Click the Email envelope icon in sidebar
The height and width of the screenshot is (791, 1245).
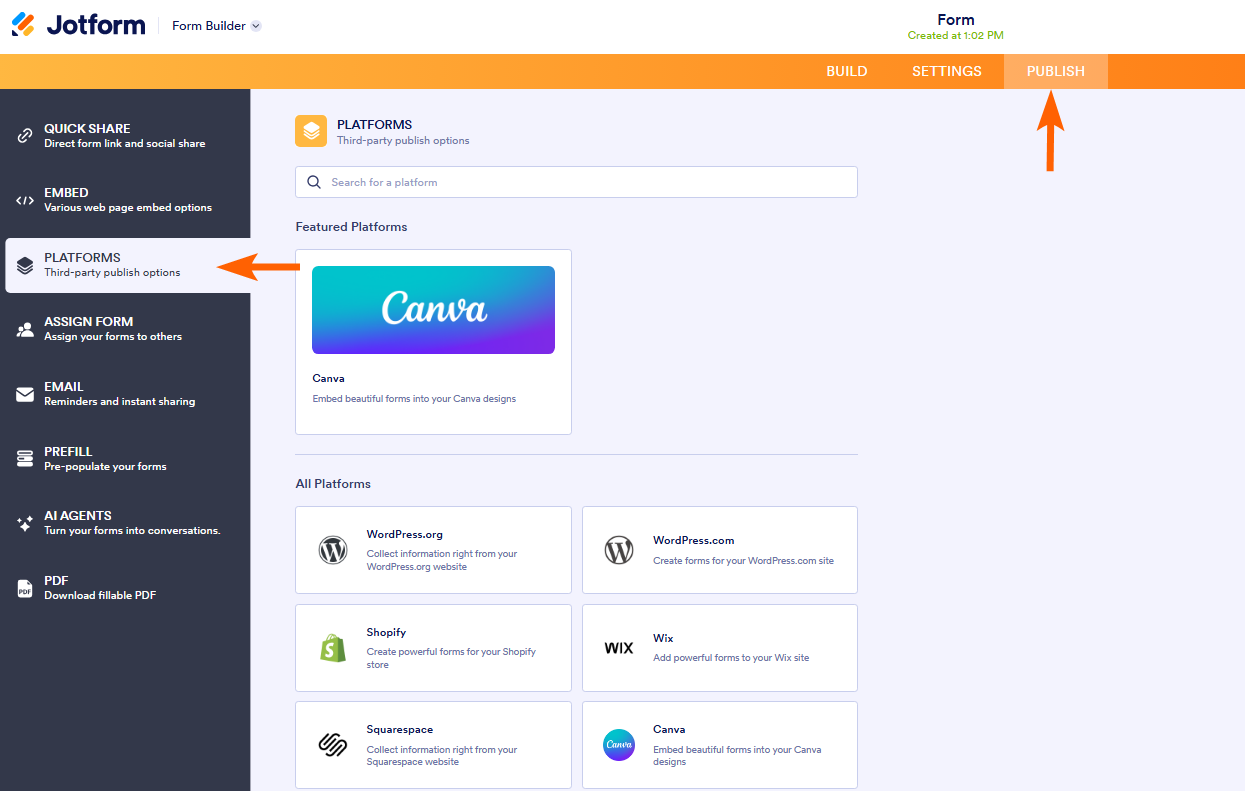(24, 393)
